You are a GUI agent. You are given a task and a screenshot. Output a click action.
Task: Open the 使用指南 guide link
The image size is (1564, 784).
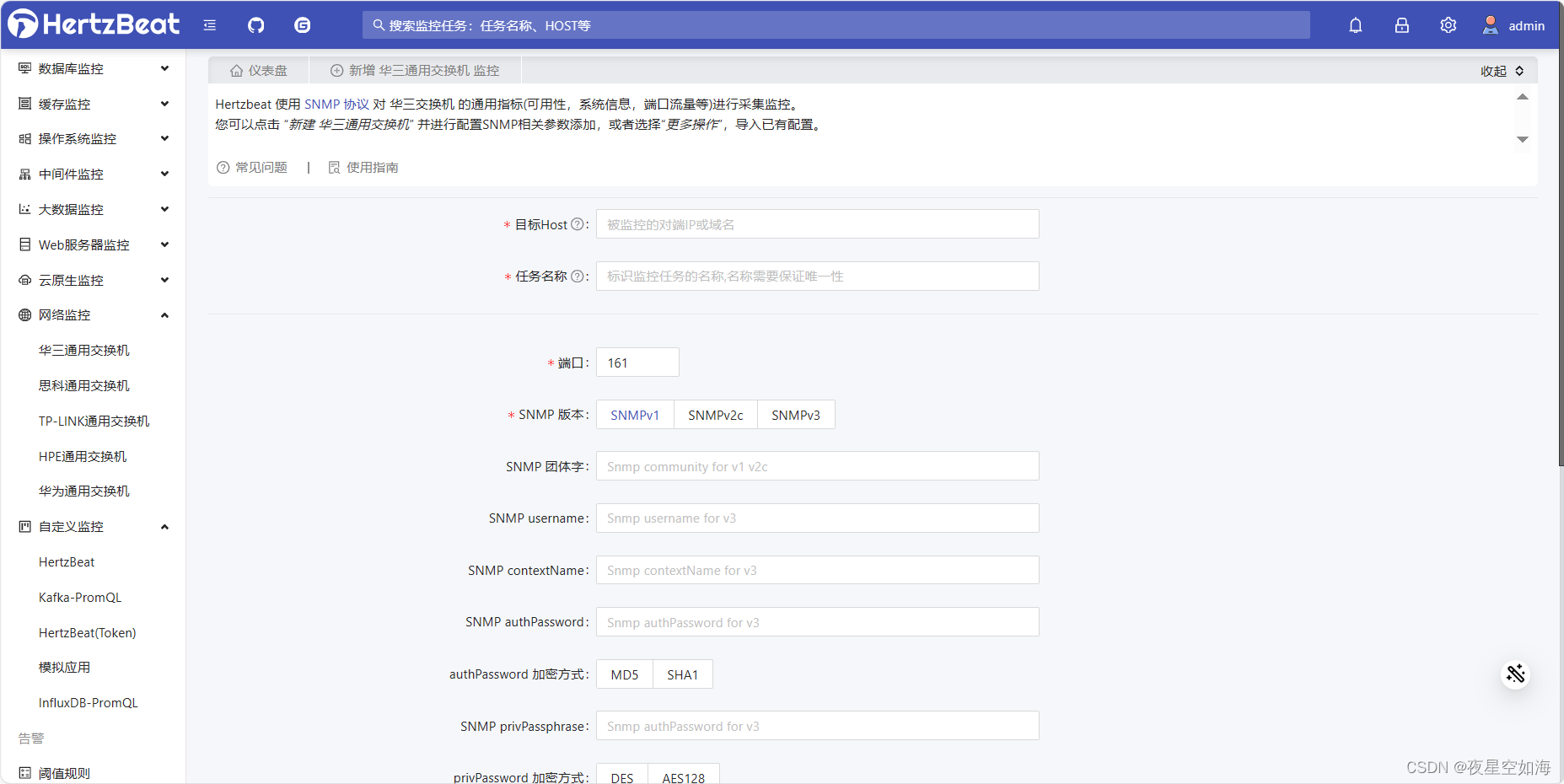click(372, 167)
